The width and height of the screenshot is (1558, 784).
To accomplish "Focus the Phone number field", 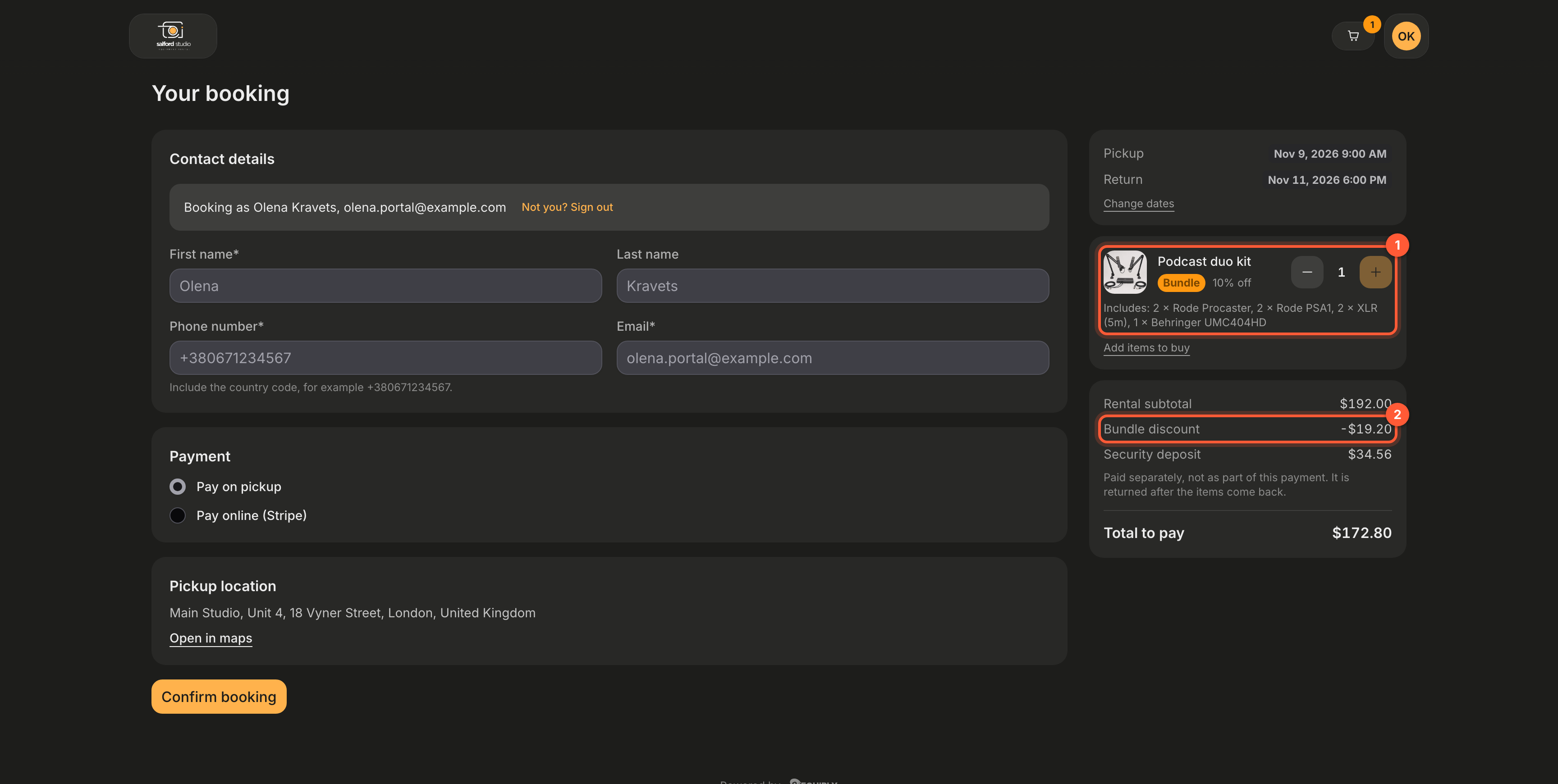I will pos(385,358).
